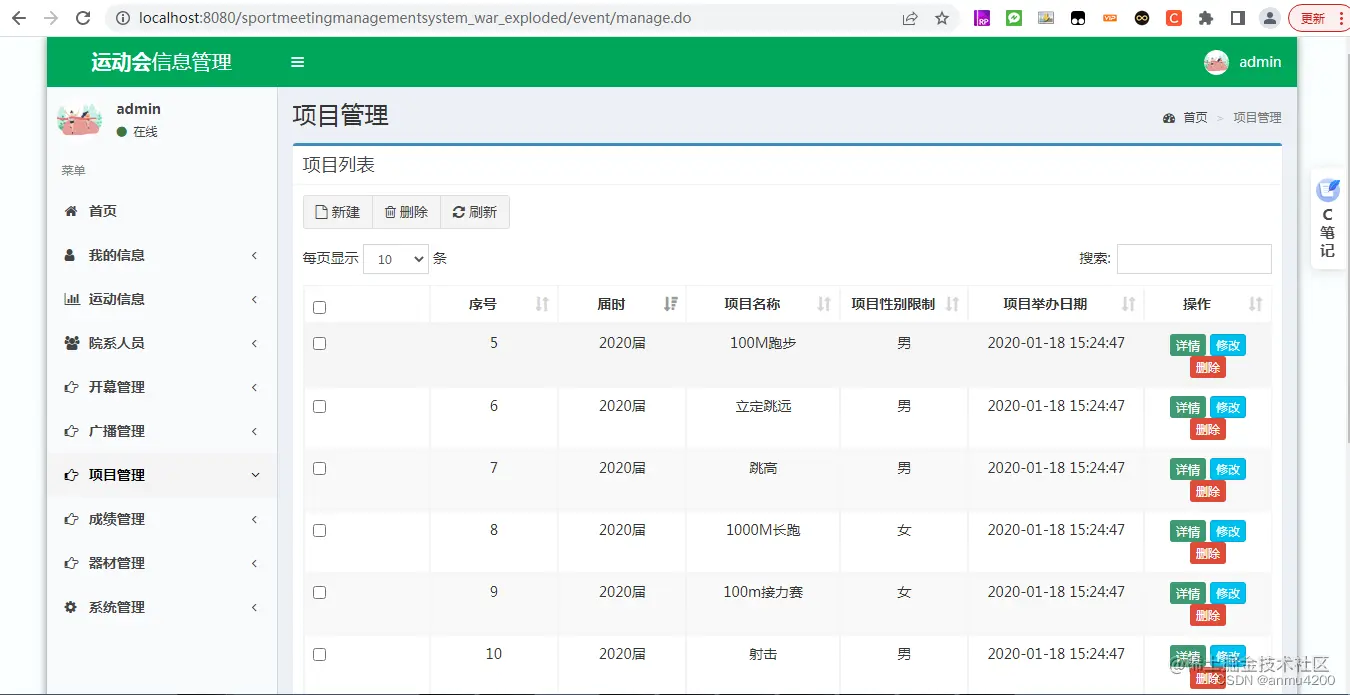Click the green chat extension icon
Viewport: 1350px width, 695px height.
coord(1014,18)
